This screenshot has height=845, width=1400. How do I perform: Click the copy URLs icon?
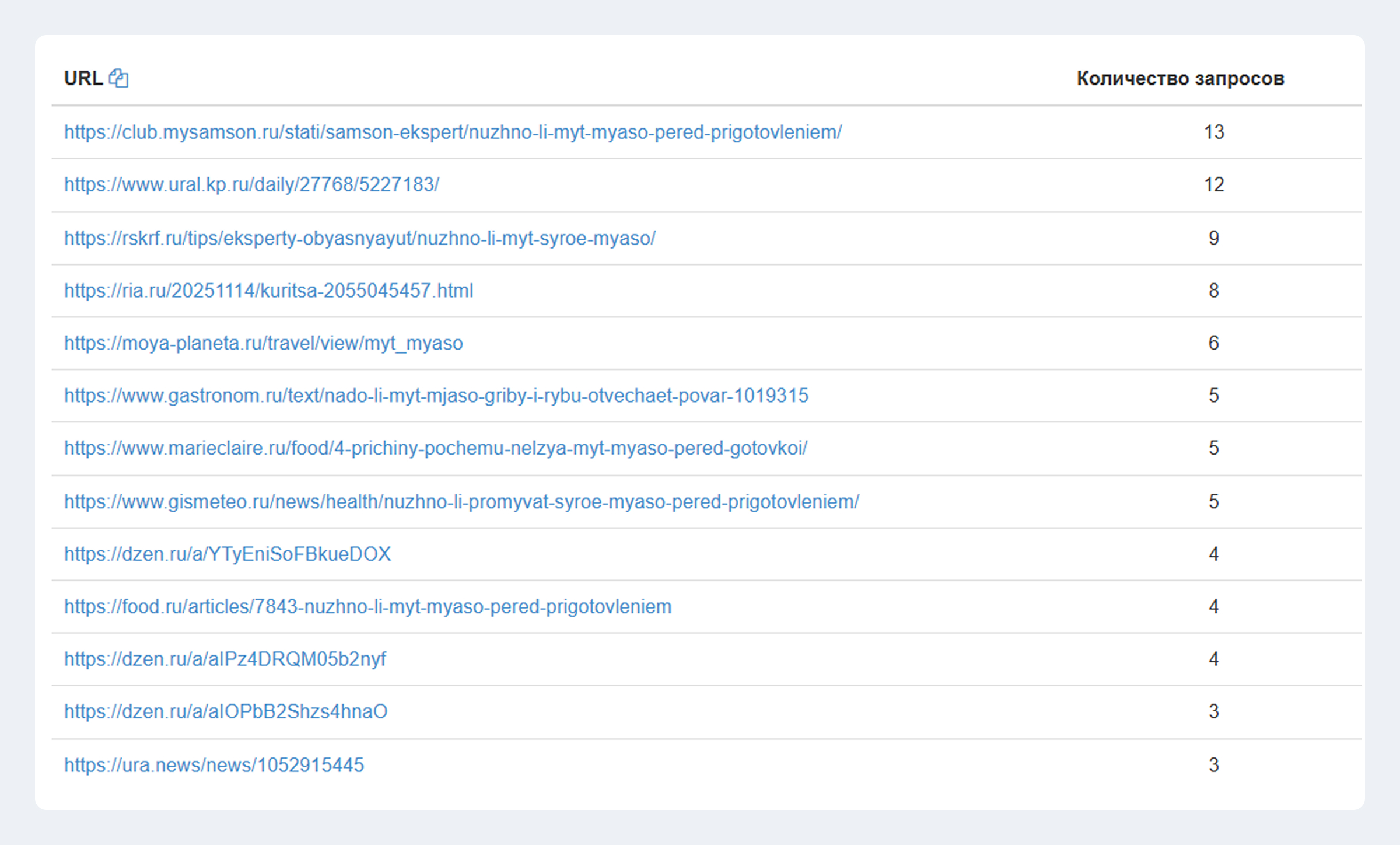tap(119, 78)
